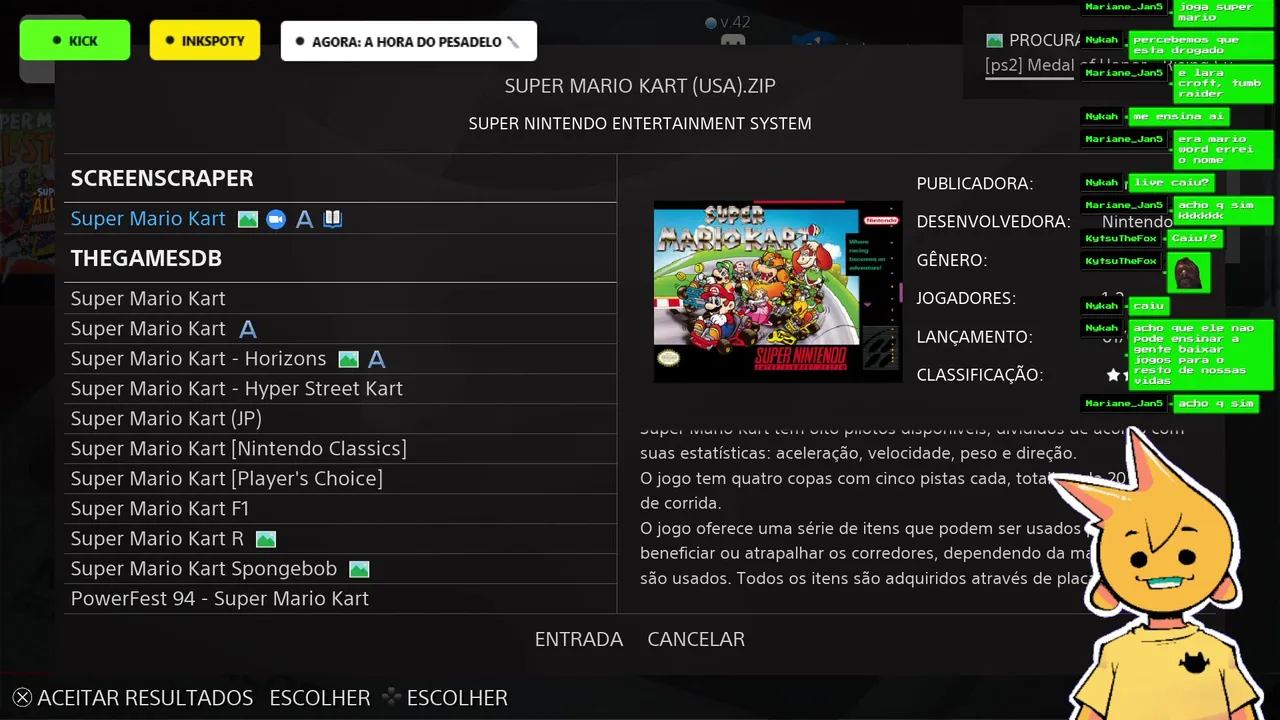1280x720 pixels.
Task: Click logo 'A' icon in ScreenScraper result row
Action: click(305, 219)
